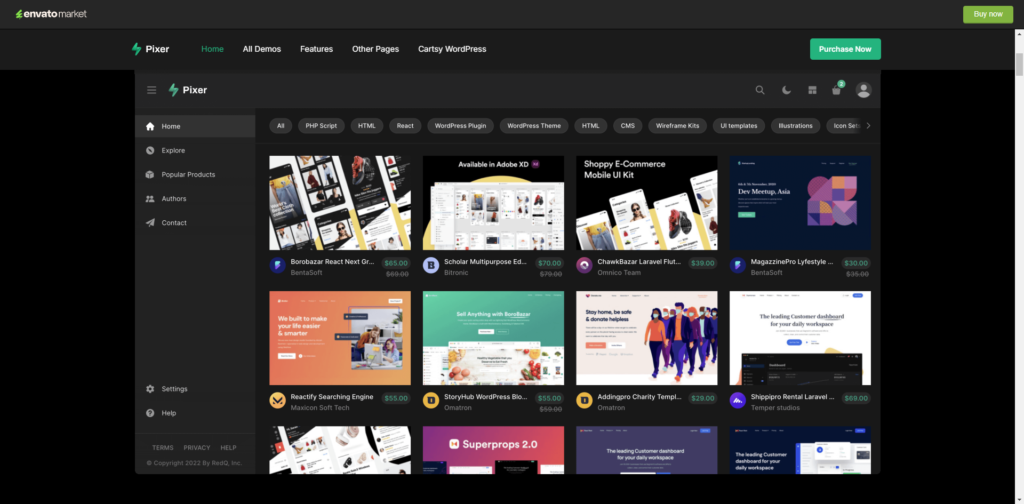The image size is (1024, 504).
Task: Select the PHP Script filter chip
Action: pyautogui.click(x=321, y=126)
